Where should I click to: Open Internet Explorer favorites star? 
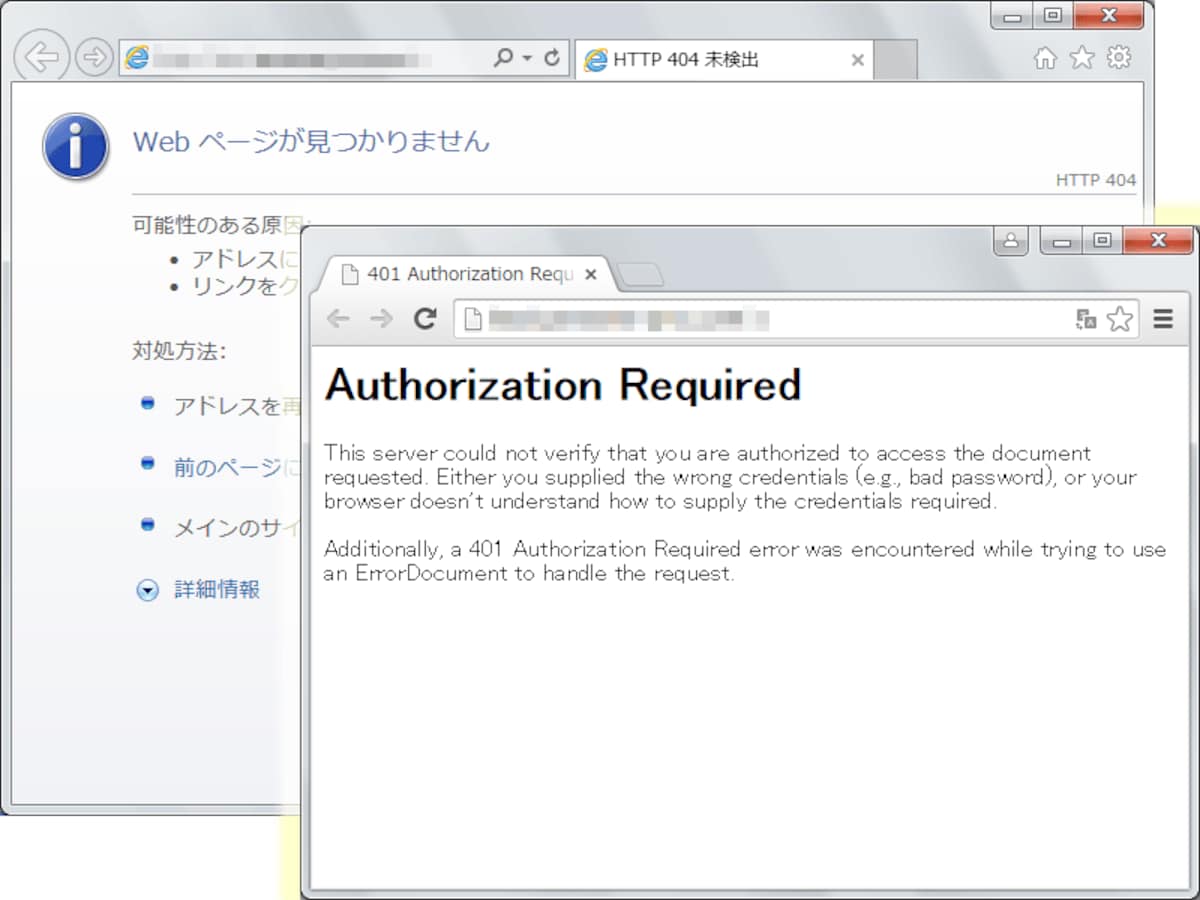pyautogui.click(x=1082, y=58)
